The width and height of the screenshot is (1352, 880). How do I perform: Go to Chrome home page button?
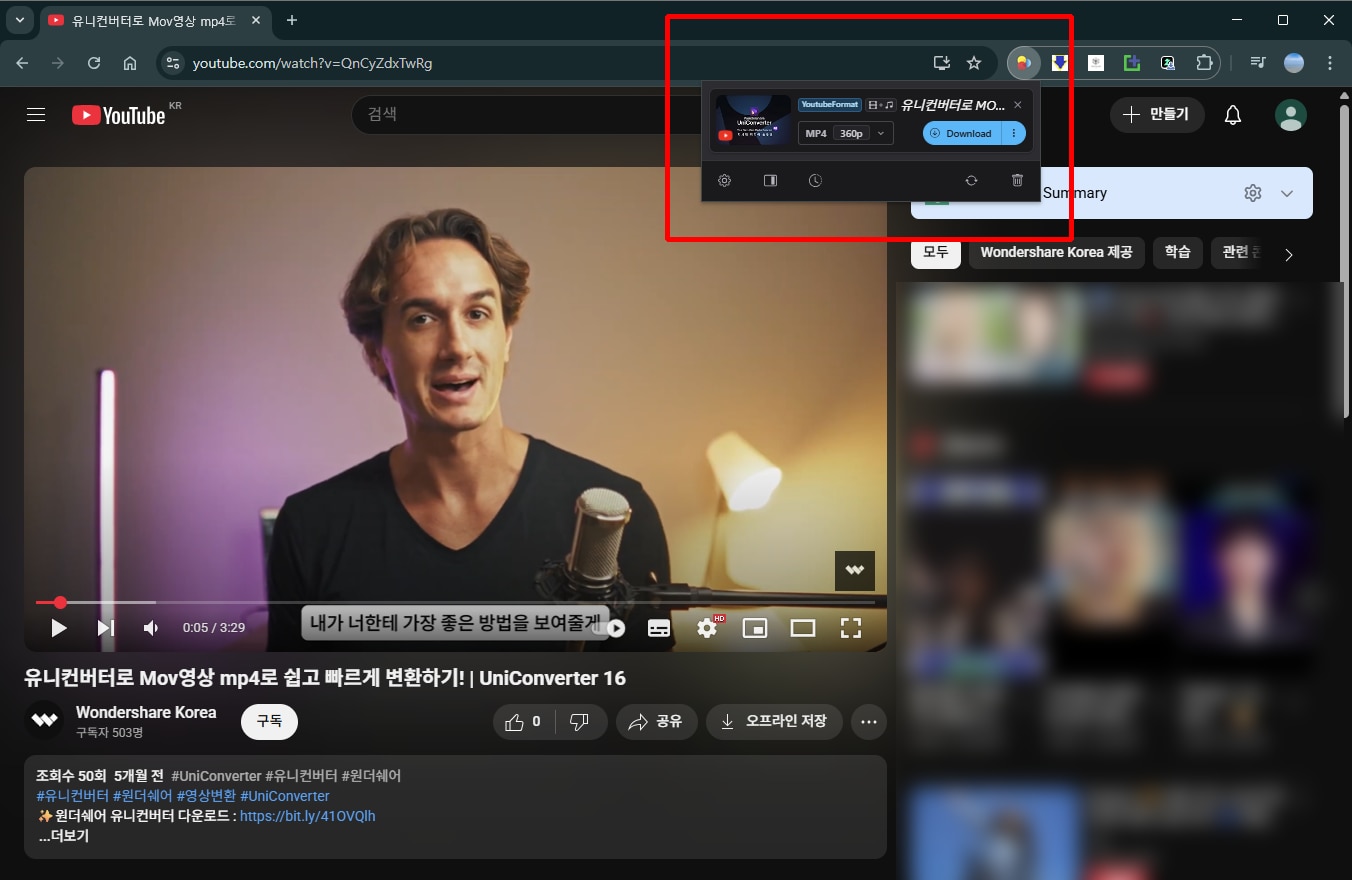[130, 63]
